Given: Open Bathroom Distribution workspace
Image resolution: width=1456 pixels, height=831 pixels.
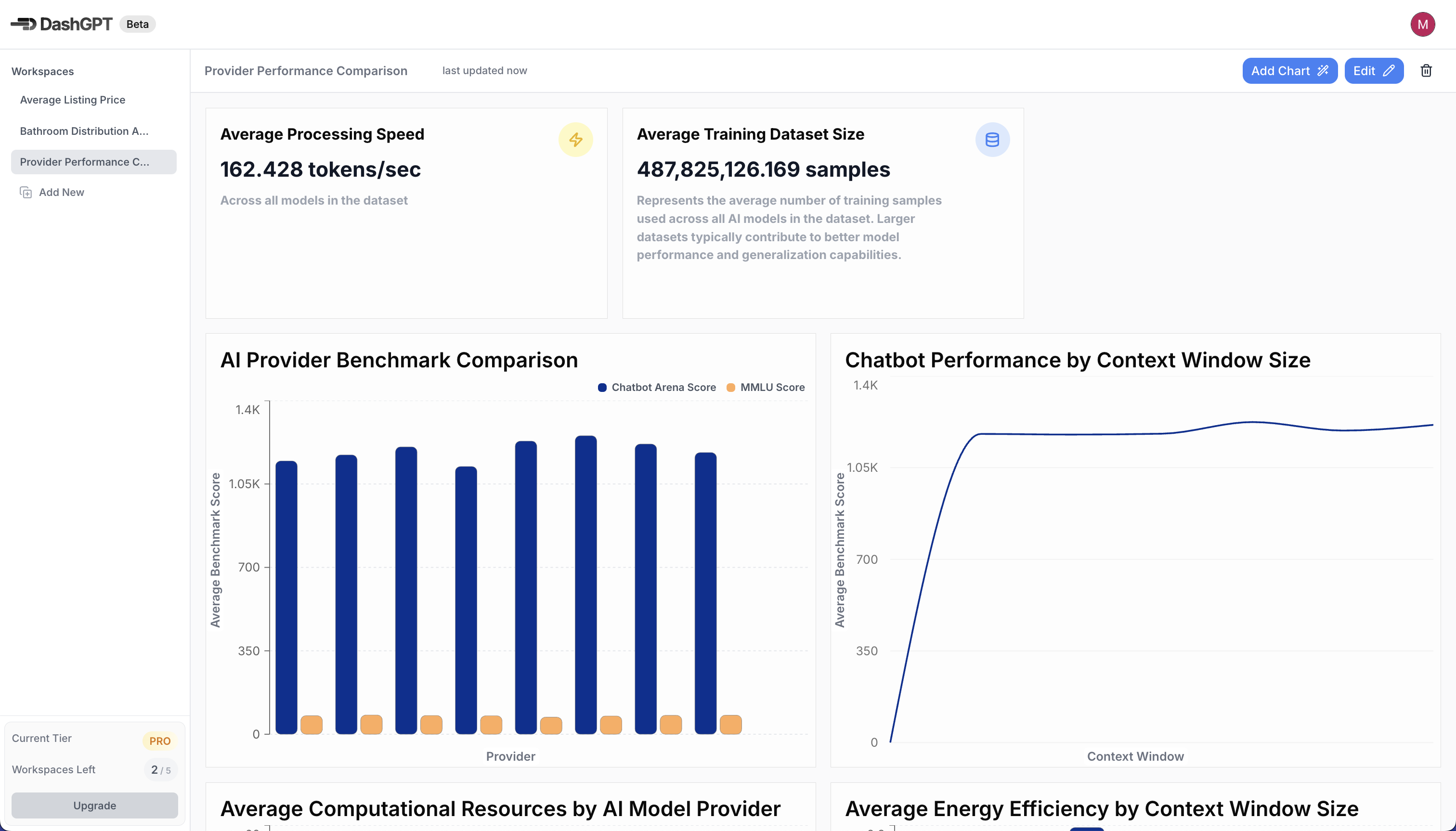Looking at the screenshot, I should click(x=84, y=131).
